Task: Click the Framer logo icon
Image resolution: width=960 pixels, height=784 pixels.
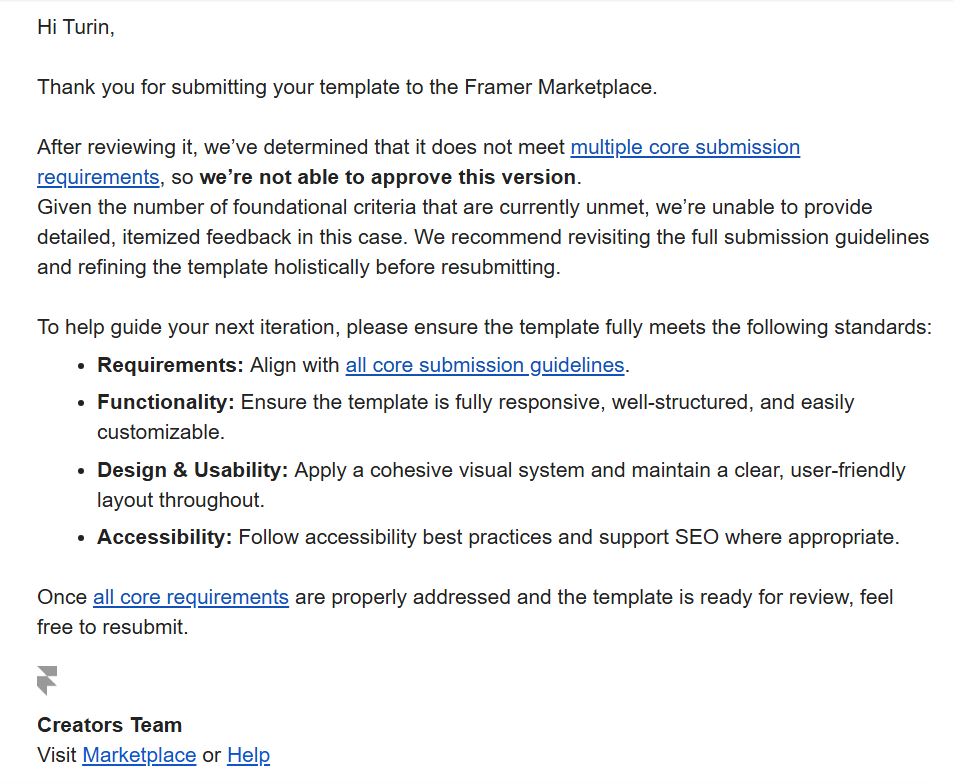Action: (x=47, y=681)
